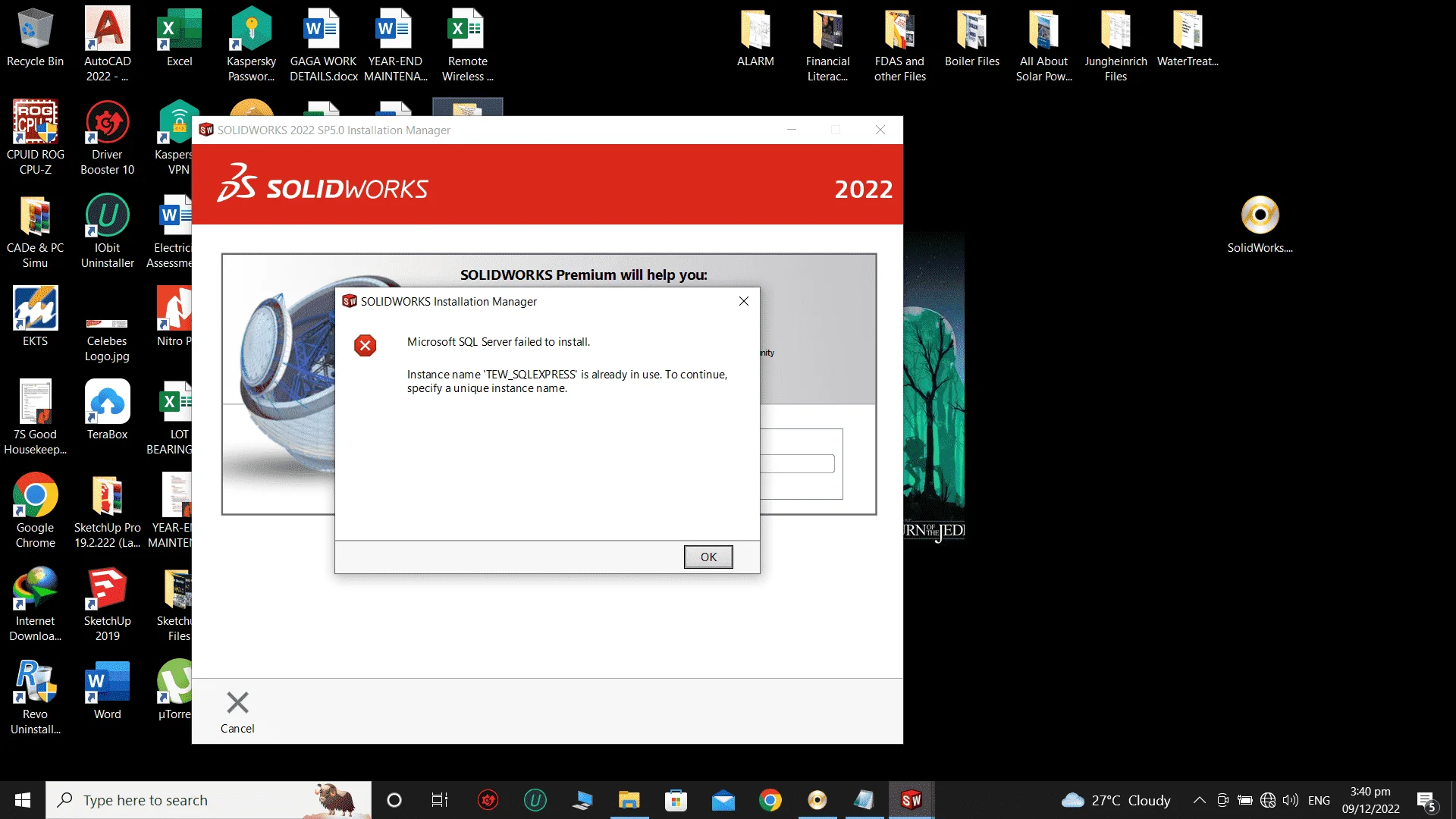The image size is (1456, 819).
Task: Open the WaterTreatment folder
Action: point(1188,38)
